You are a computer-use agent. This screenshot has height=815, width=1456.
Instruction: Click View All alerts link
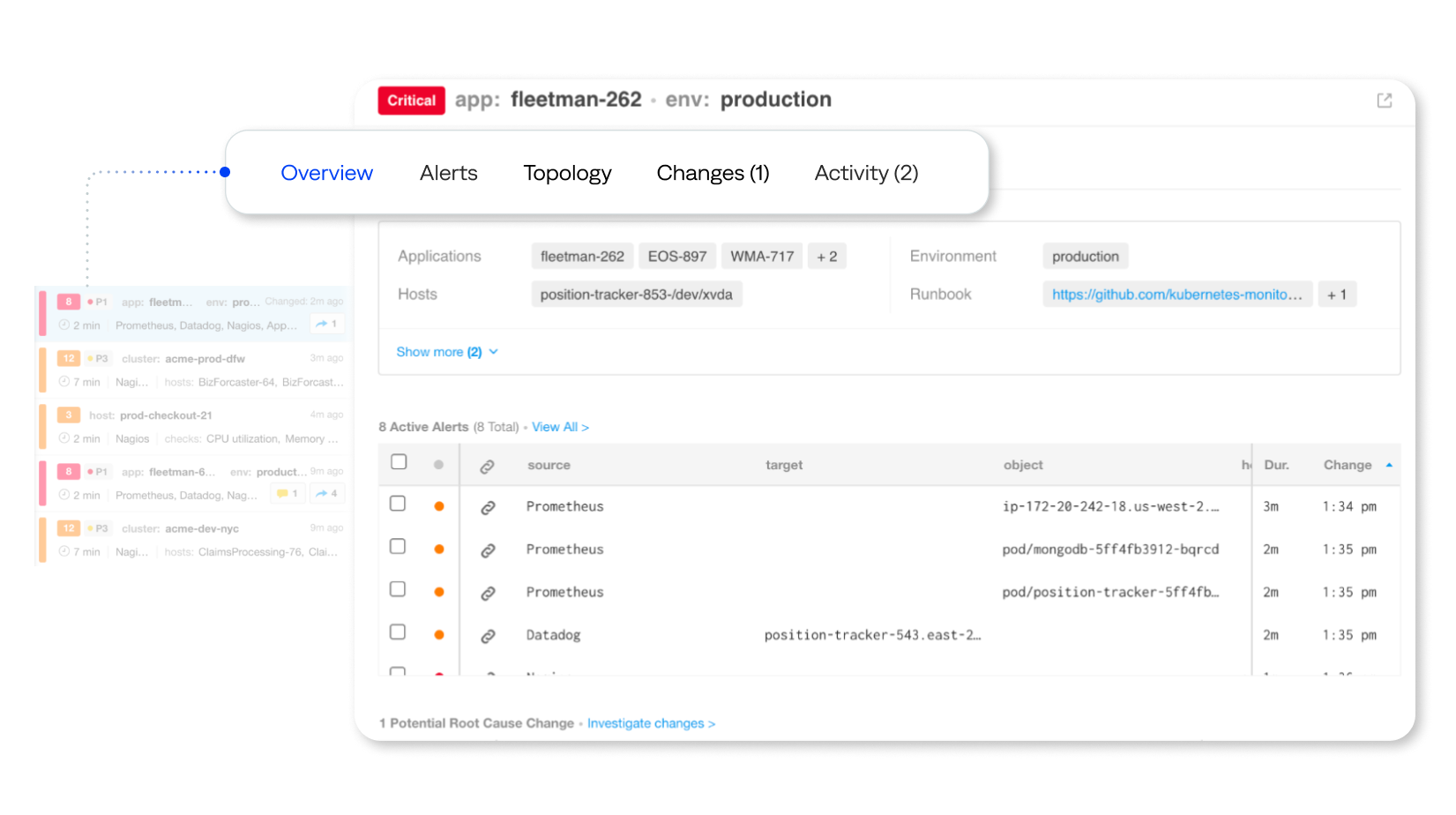click(560, 427)
